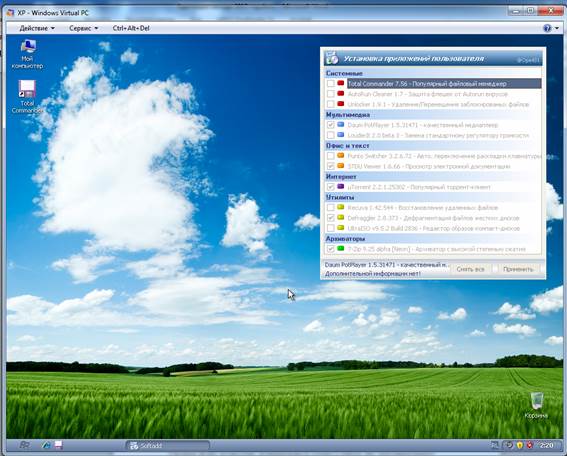Click the orange icon beside Punto Switcher

[340, 156]
